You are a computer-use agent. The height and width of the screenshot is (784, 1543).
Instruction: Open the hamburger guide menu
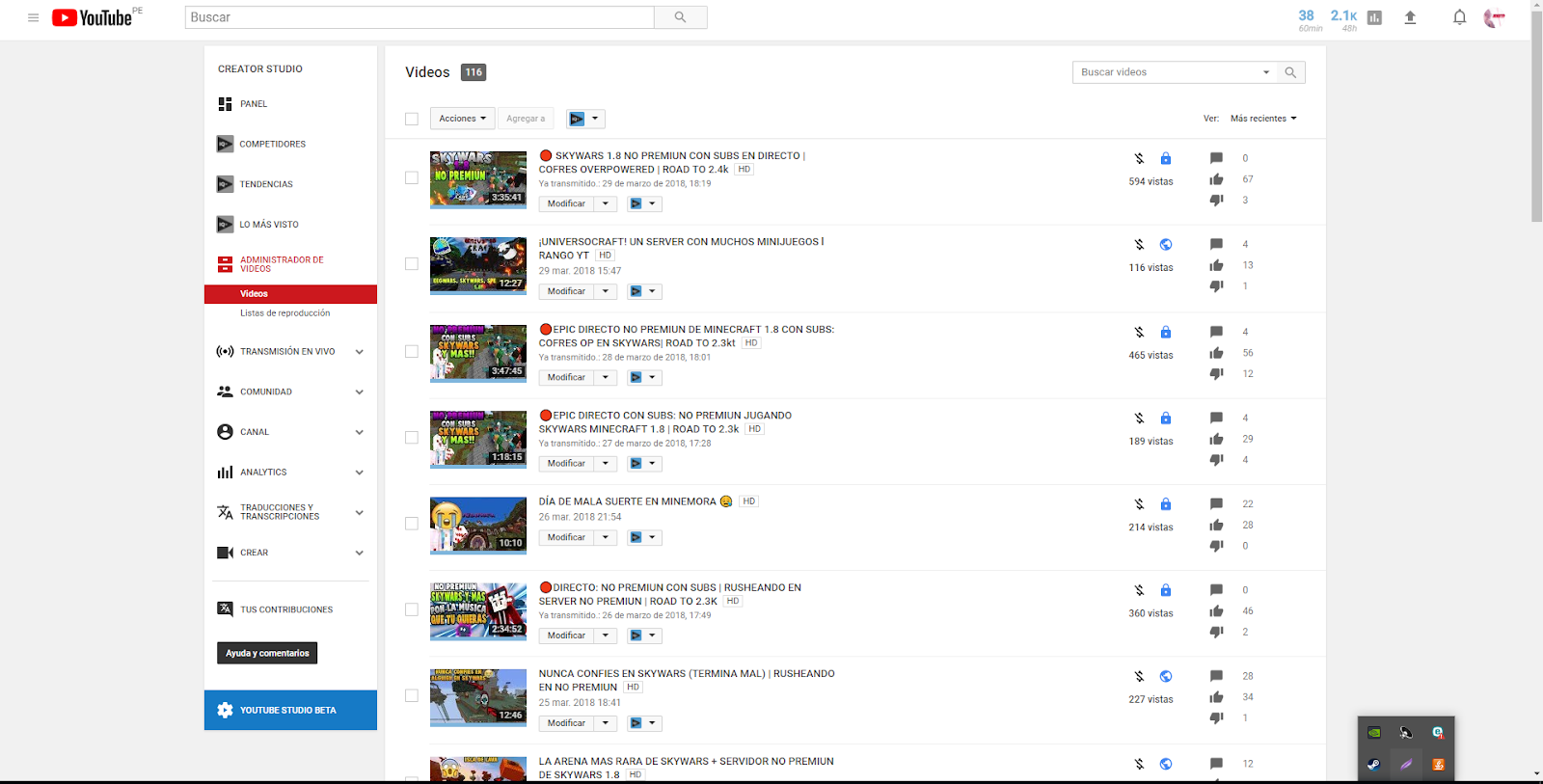click(33, 17)
